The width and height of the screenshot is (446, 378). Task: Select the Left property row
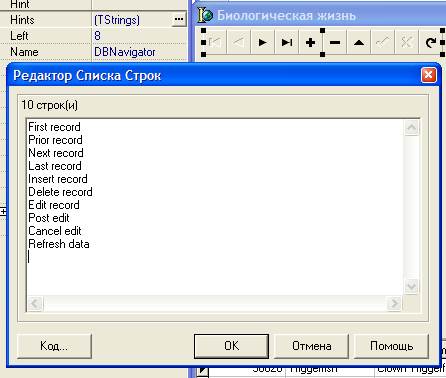click(93, 36)
